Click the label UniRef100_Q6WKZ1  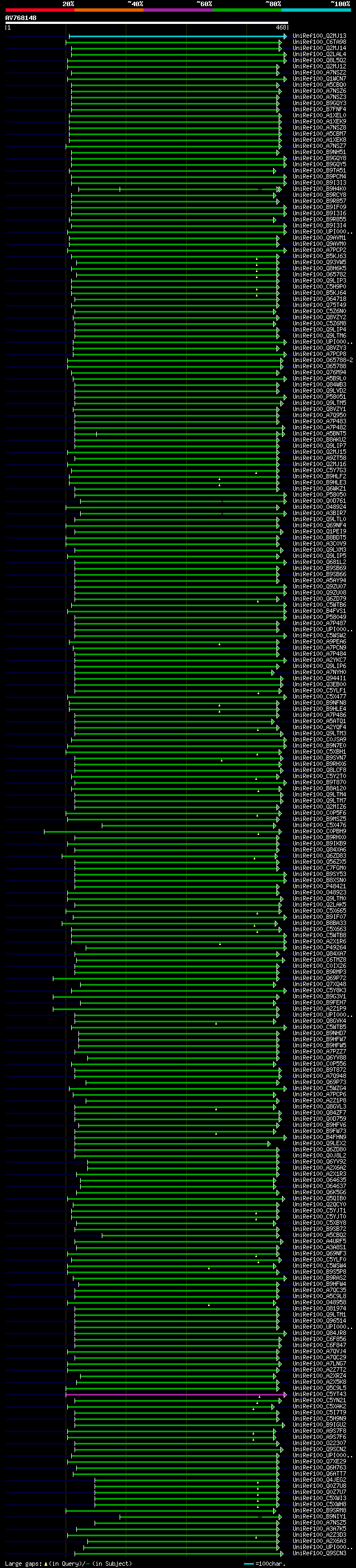(319, 489)
